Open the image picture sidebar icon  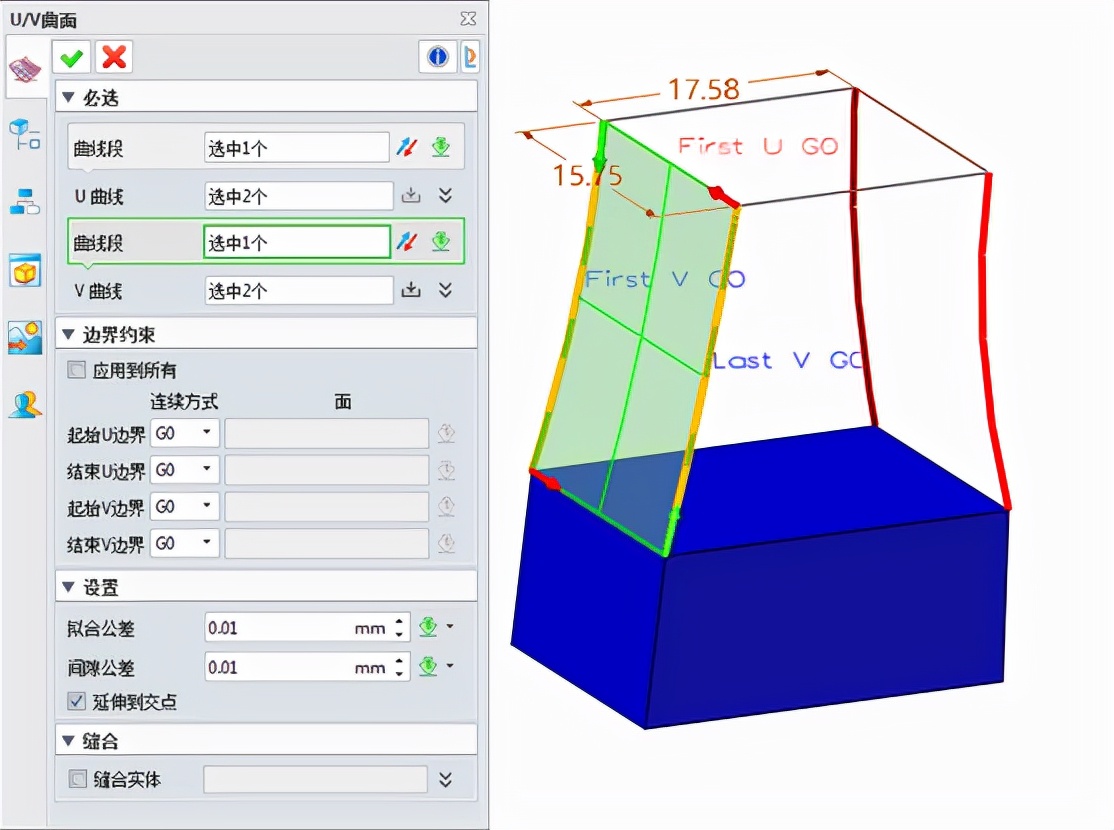point(25,338)
